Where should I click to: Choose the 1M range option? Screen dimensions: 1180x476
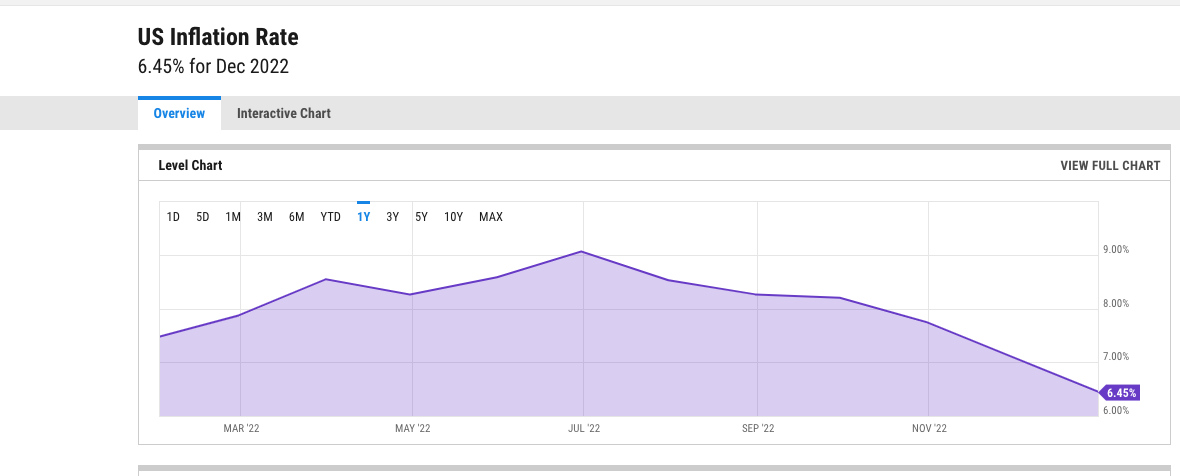click(233, 217)
